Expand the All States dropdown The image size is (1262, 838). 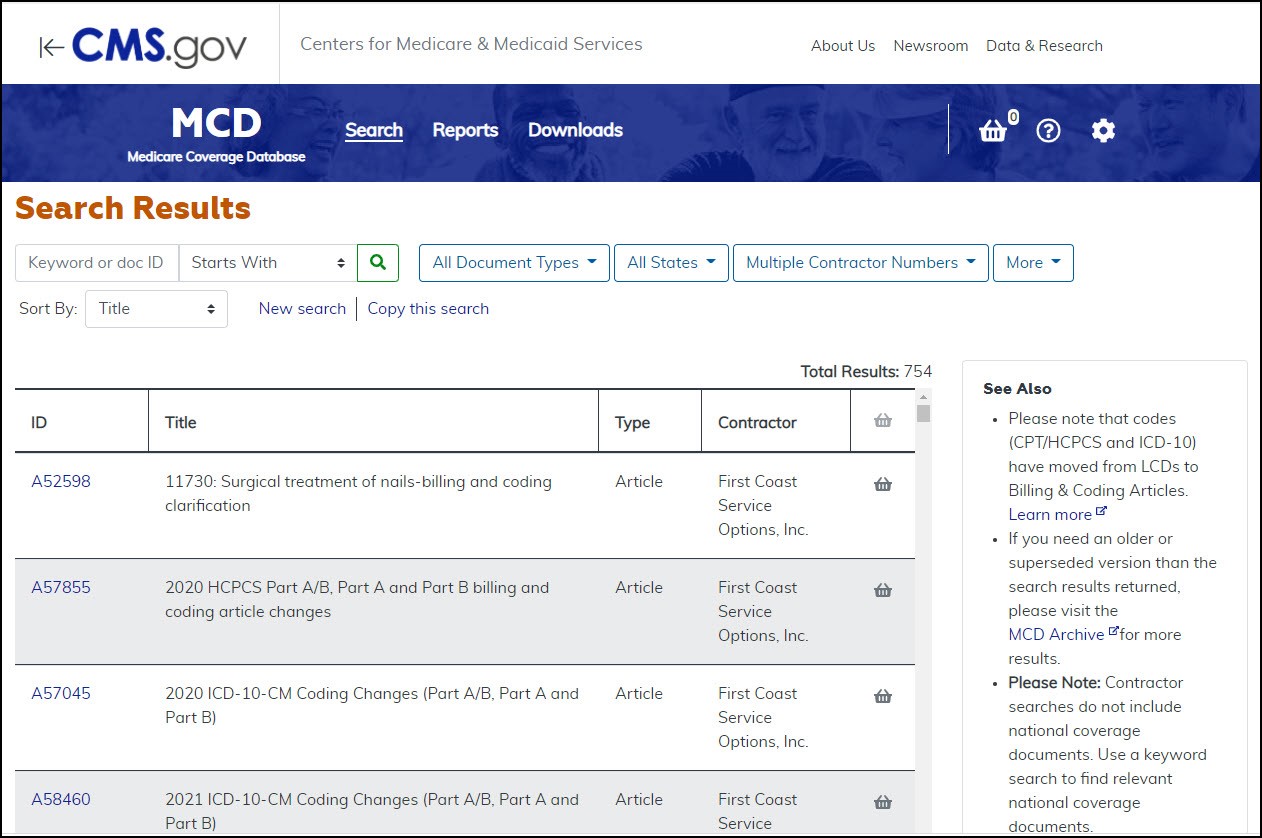671,263
